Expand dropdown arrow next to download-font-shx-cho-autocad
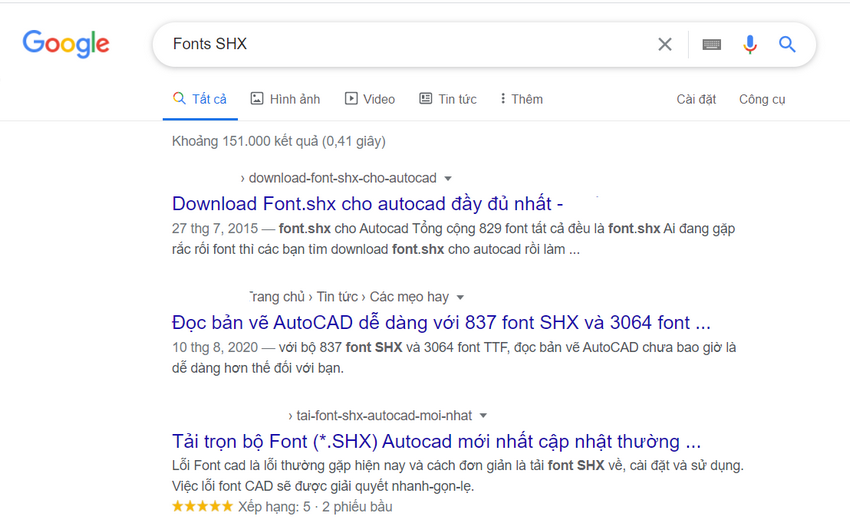Image resolution: width=850 pixels, height=520 pixels. 448,178
